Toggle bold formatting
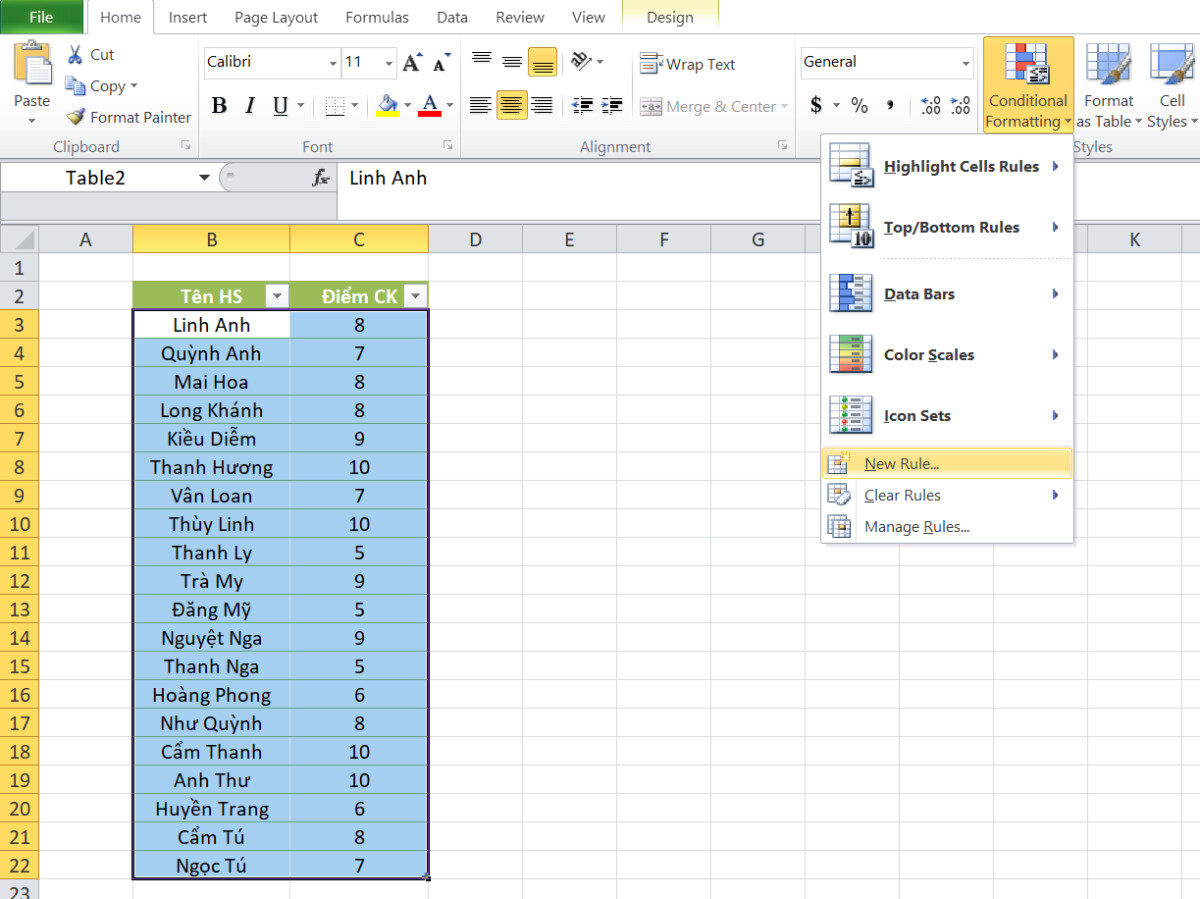The height and width of the screenshot is (899, 1200). click(219, 104)
